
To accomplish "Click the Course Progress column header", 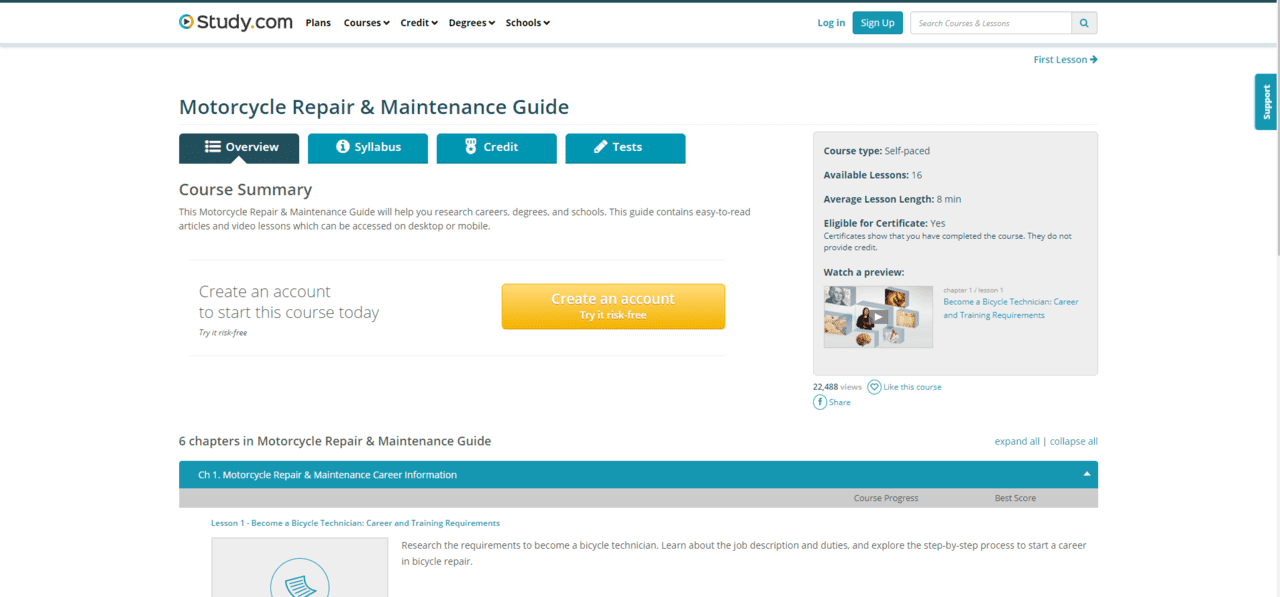I will [886, 498].
